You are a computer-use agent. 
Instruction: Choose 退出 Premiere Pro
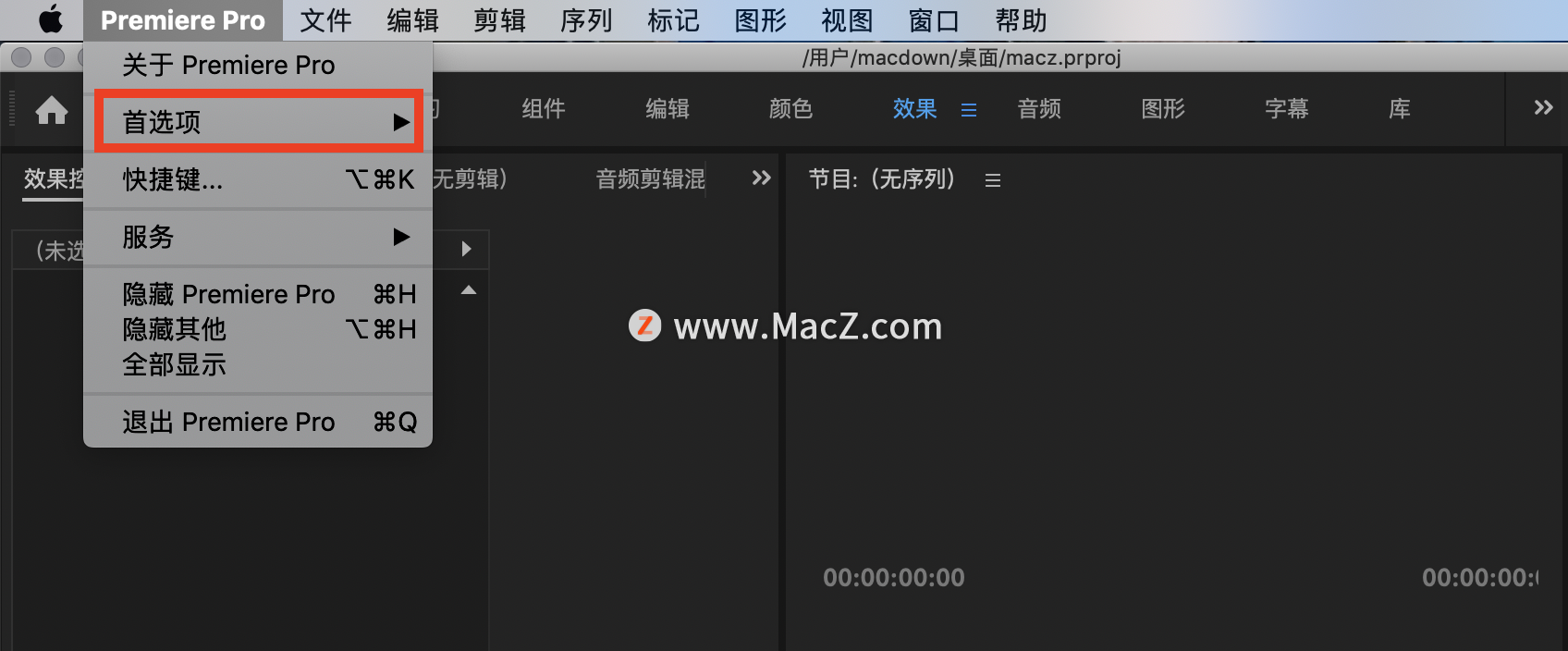coord(258,422)
